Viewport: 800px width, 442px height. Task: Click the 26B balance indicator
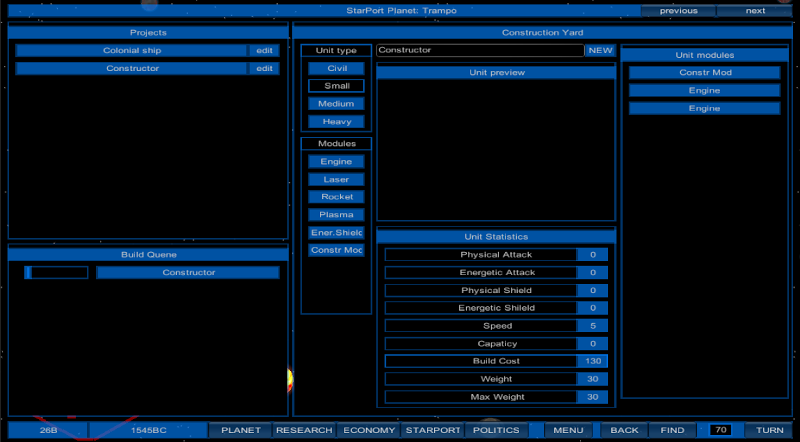tap(48, 430)
